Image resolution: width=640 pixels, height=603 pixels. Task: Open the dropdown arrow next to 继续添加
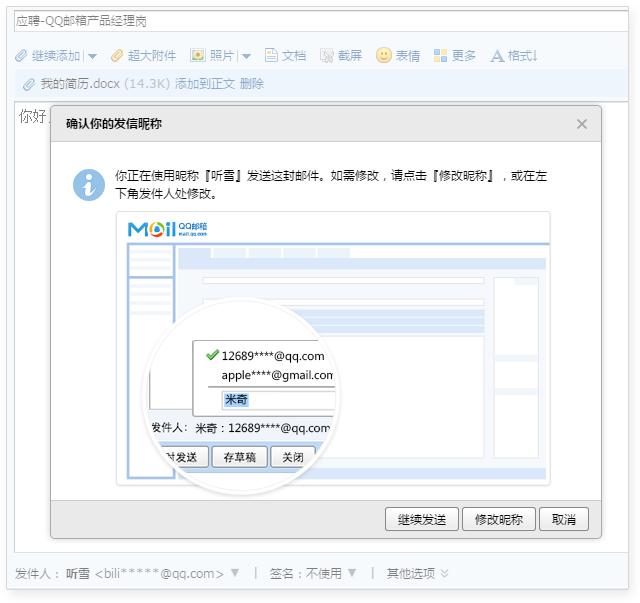(x=93, y=56)
